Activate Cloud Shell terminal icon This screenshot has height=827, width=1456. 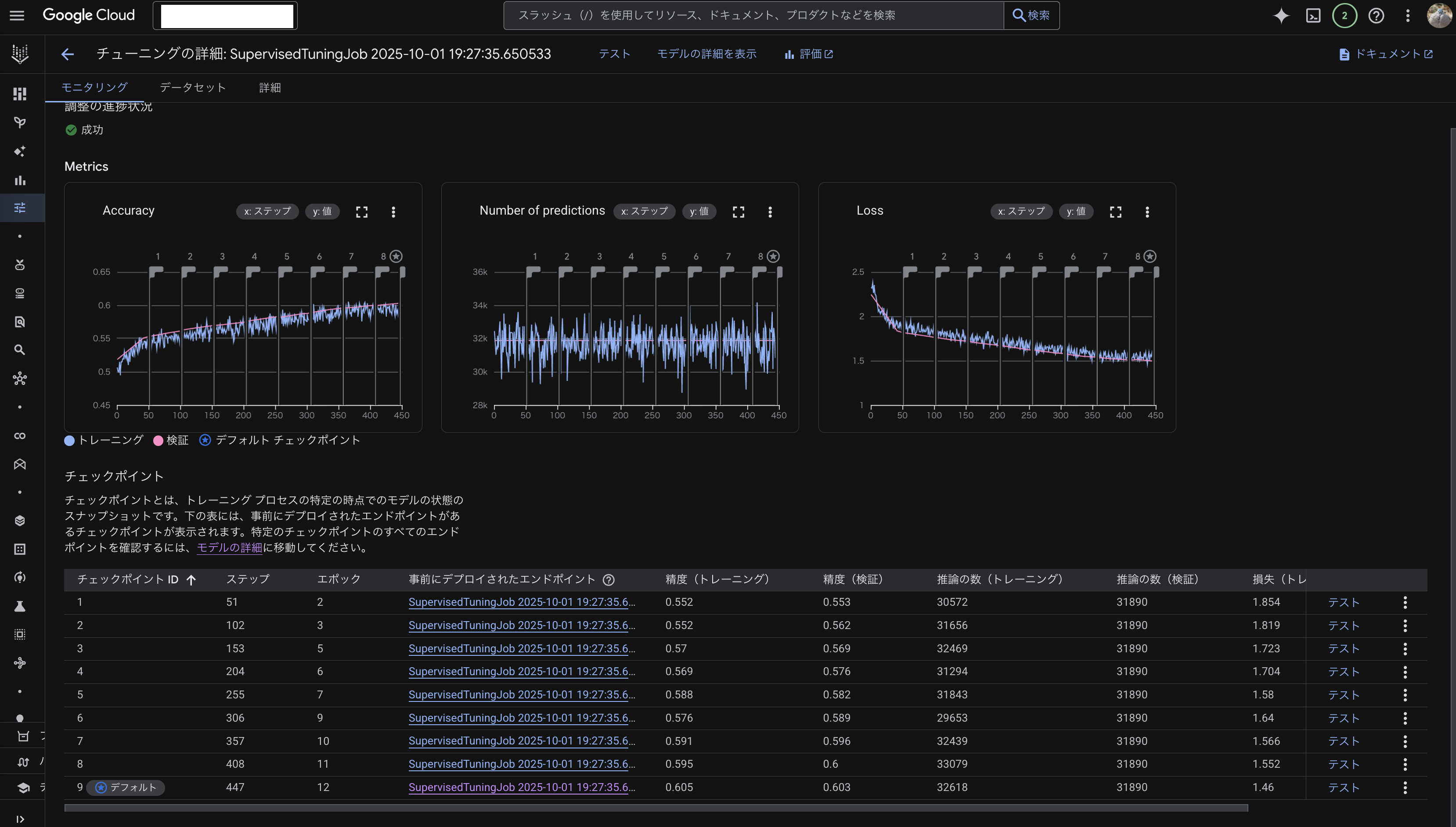[x=1313, y=15]
